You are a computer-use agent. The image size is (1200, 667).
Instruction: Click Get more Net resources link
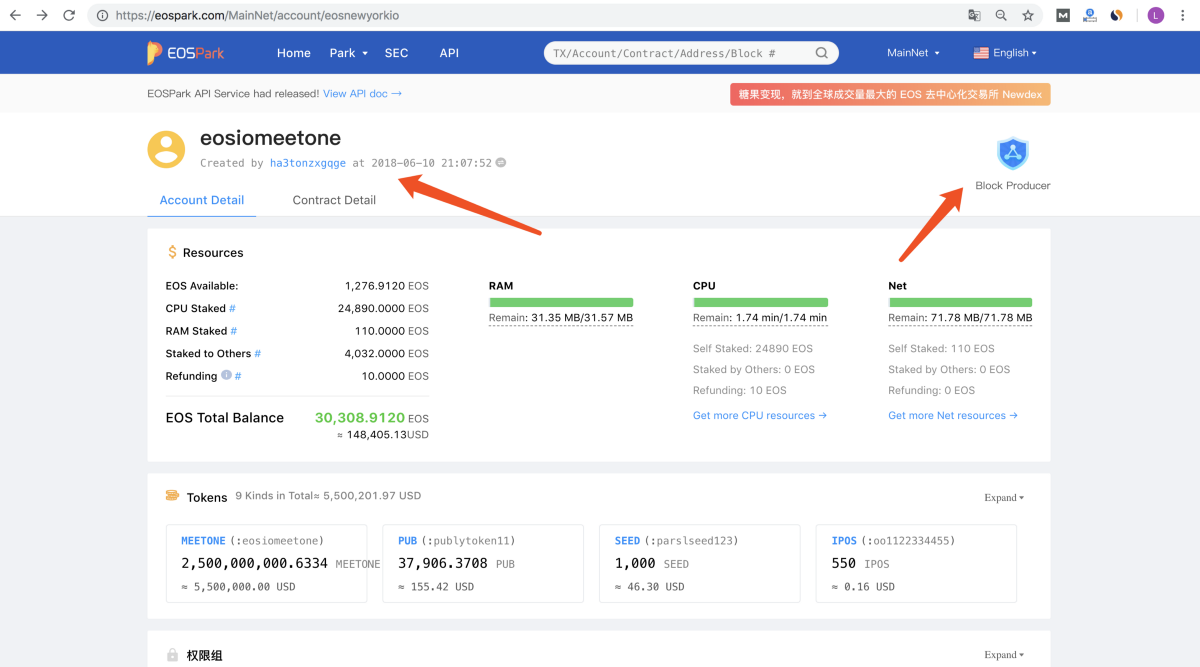pyautogui.click(x=953, y=416)
